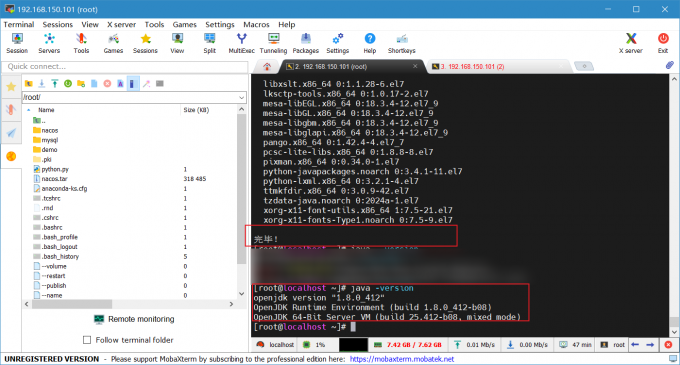Sort files by Size (KB) column
Screen dimensions: 680x365
point(196,110)
